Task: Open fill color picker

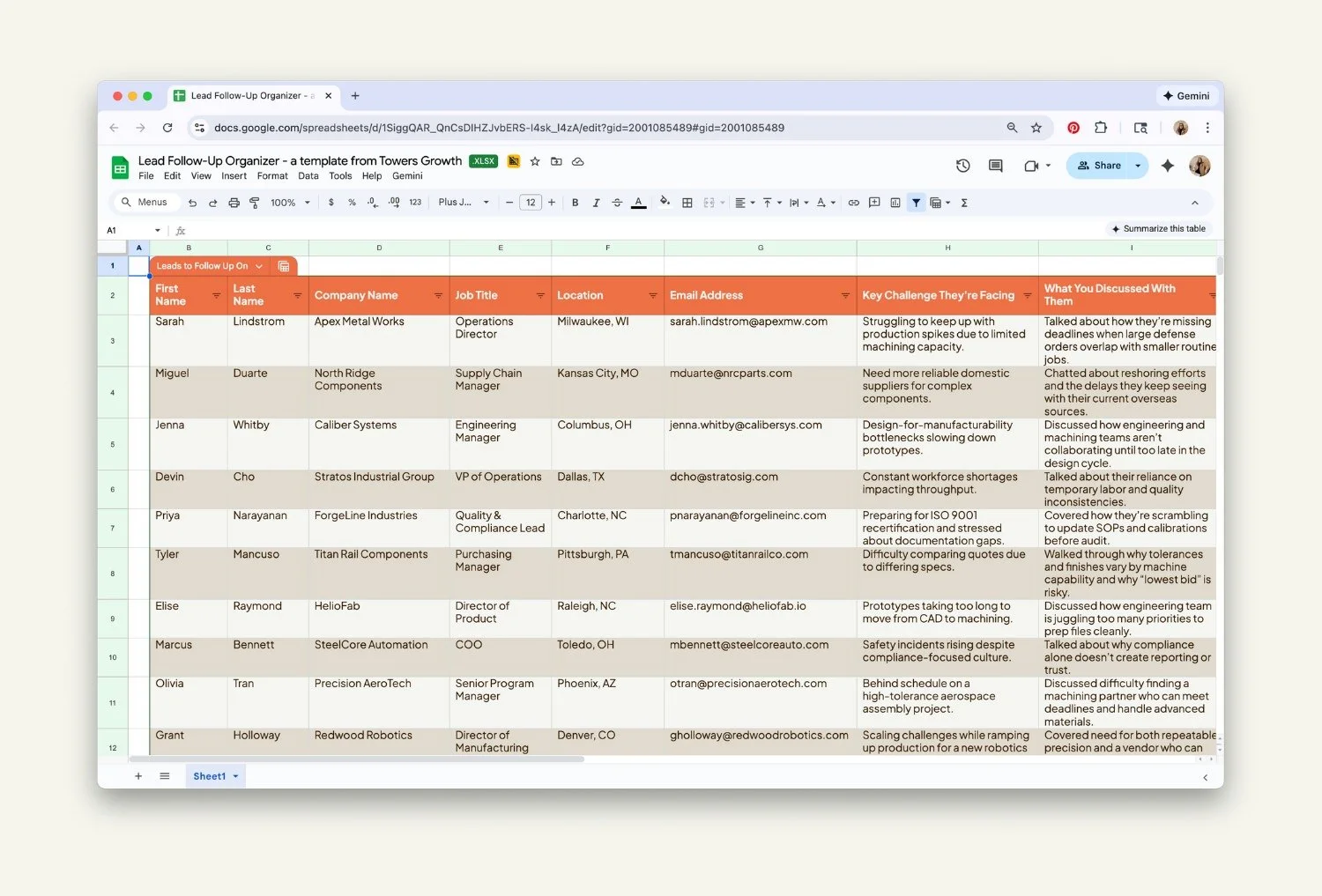Action: [665, 203]
